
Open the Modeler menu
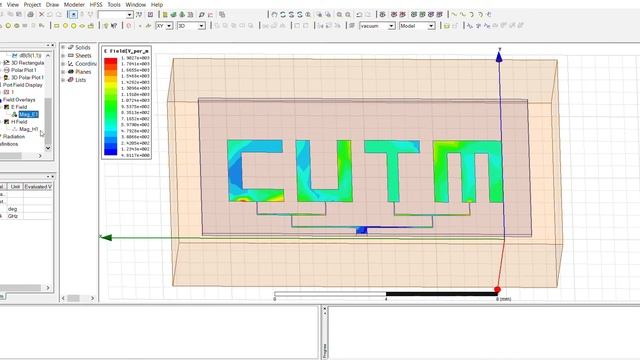74,4
